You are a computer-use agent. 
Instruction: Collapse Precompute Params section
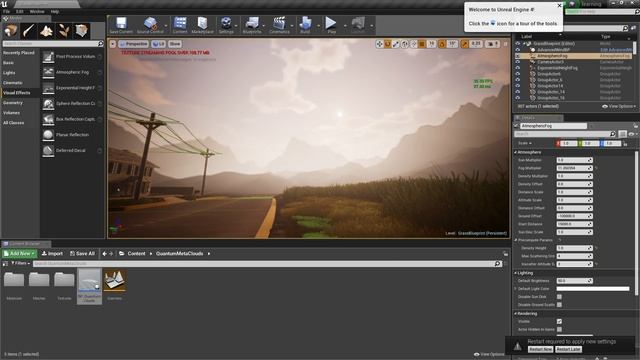(516, 240)
